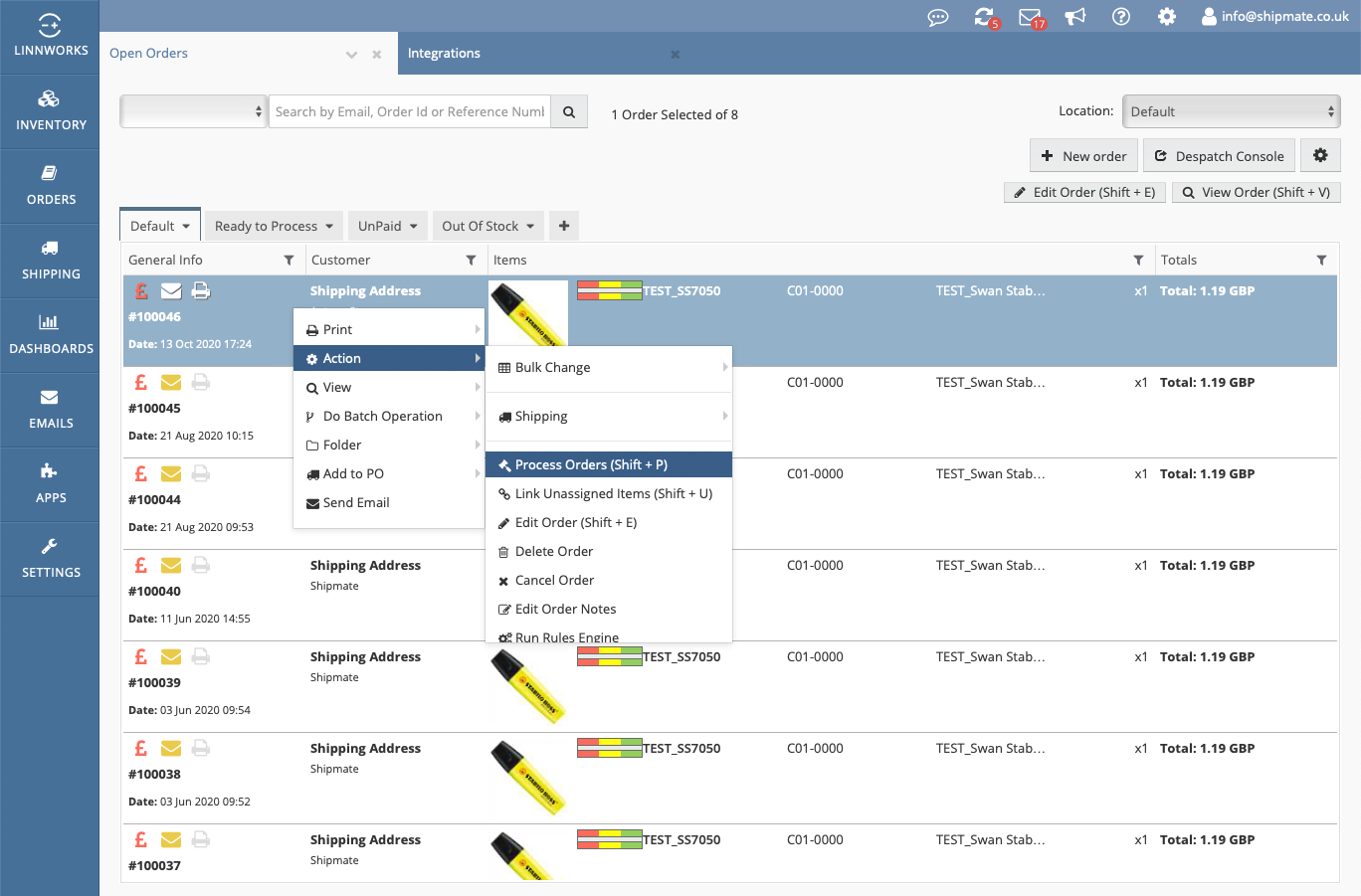Click View Order (Shift + V) button
1361x896 pixels.
[x=1256, y=193]
